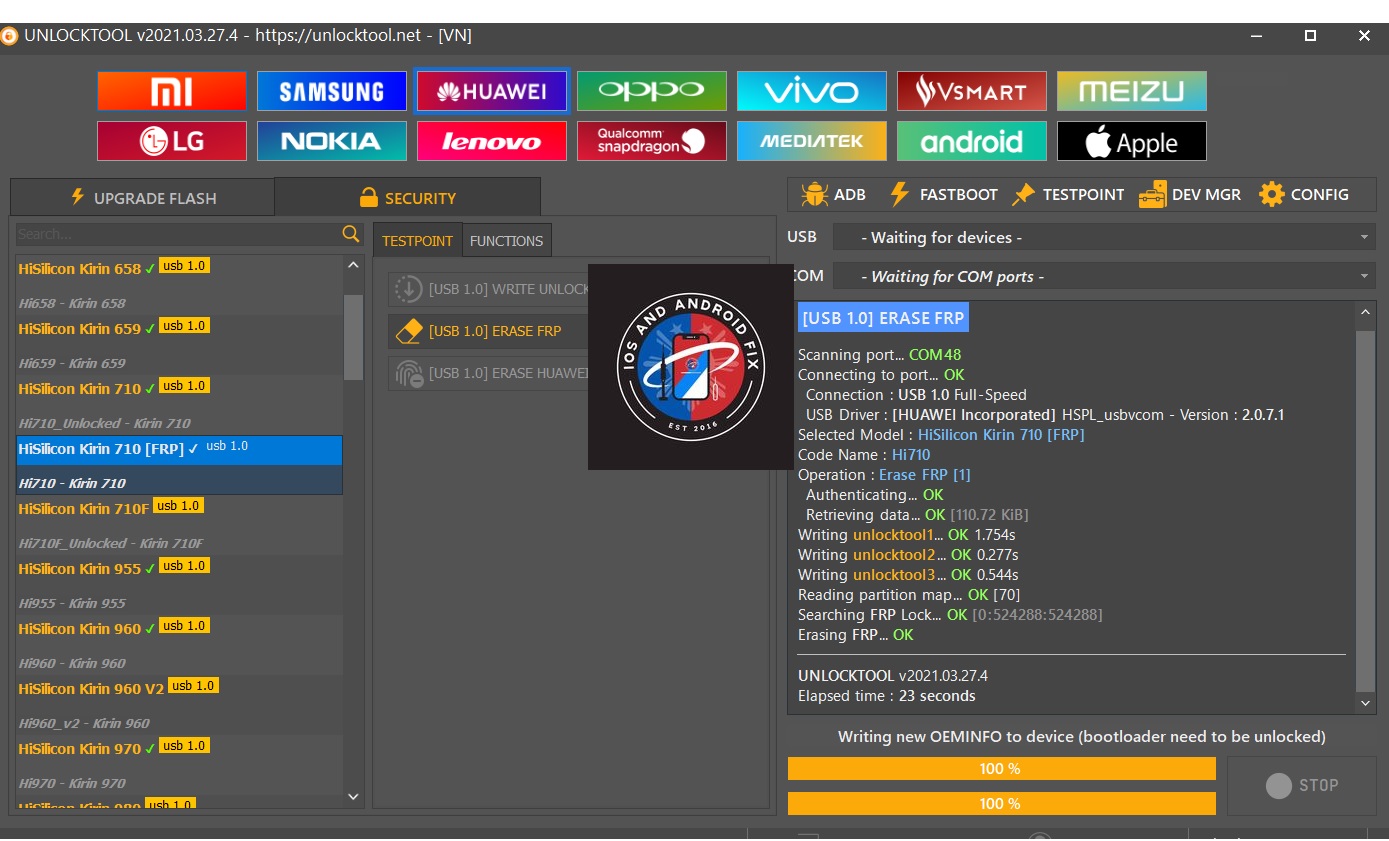1389x841 pixels.
Task: Click the Fastboot lightning icon
Action: [900, 194]
